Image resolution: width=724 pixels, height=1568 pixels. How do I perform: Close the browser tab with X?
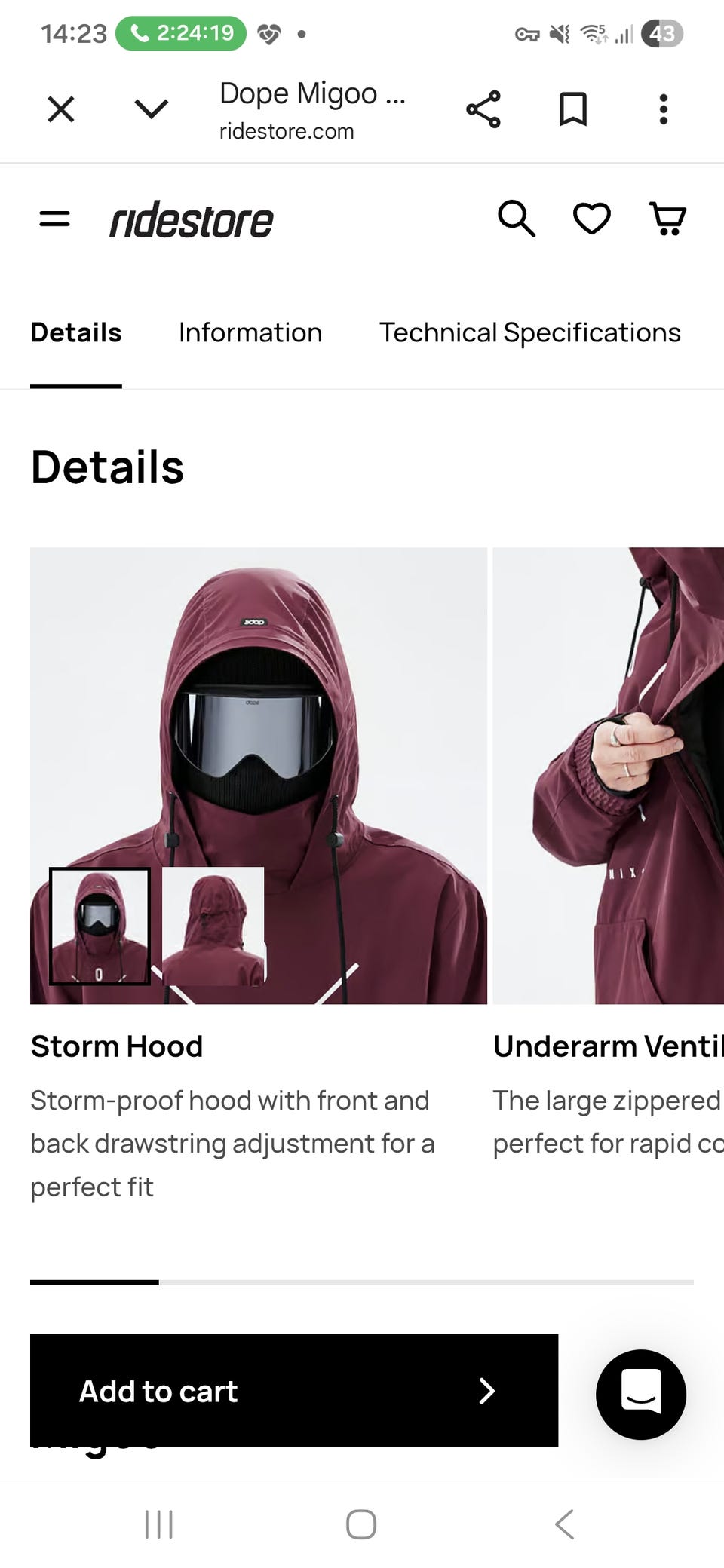pyautogui.click(x=61, y=109)
